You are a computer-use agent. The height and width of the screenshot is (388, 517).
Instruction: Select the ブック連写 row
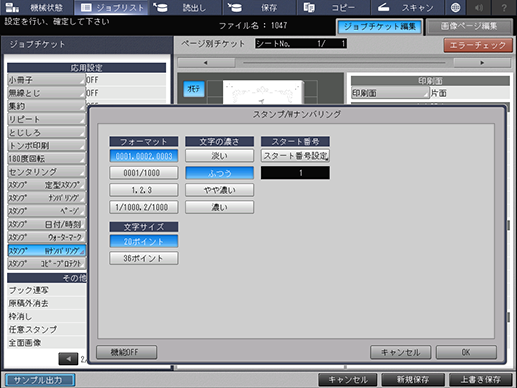pos(47,290)
